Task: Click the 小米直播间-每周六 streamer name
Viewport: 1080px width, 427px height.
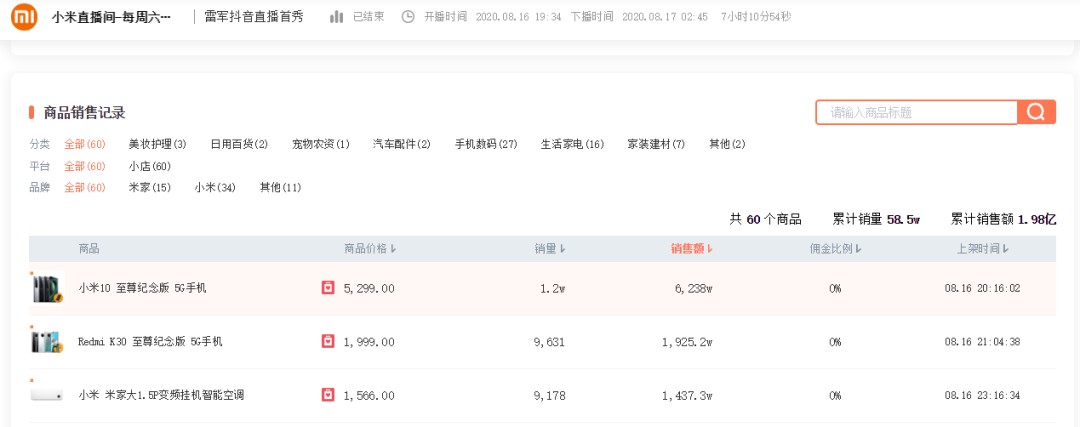Action: coord(112,17)
